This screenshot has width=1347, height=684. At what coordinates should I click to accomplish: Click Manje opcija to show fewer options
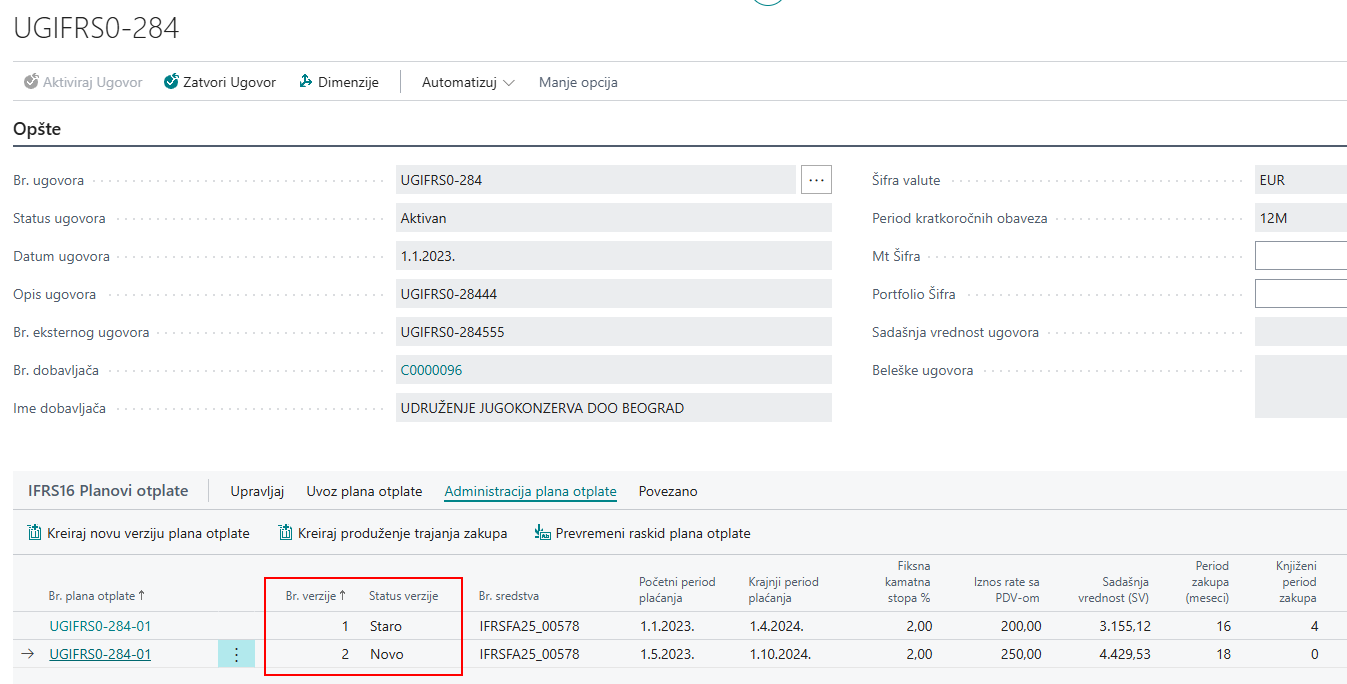pos(578,82)
